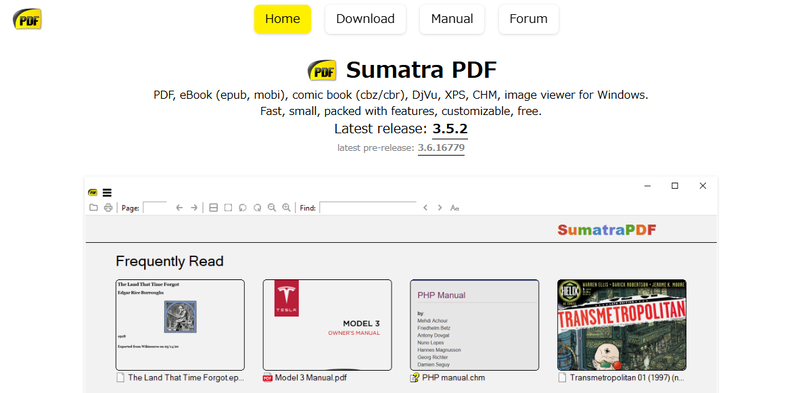Go to next page with the right arrow
The width and height of the screenshot is (800, 393).
pos(194,208)
